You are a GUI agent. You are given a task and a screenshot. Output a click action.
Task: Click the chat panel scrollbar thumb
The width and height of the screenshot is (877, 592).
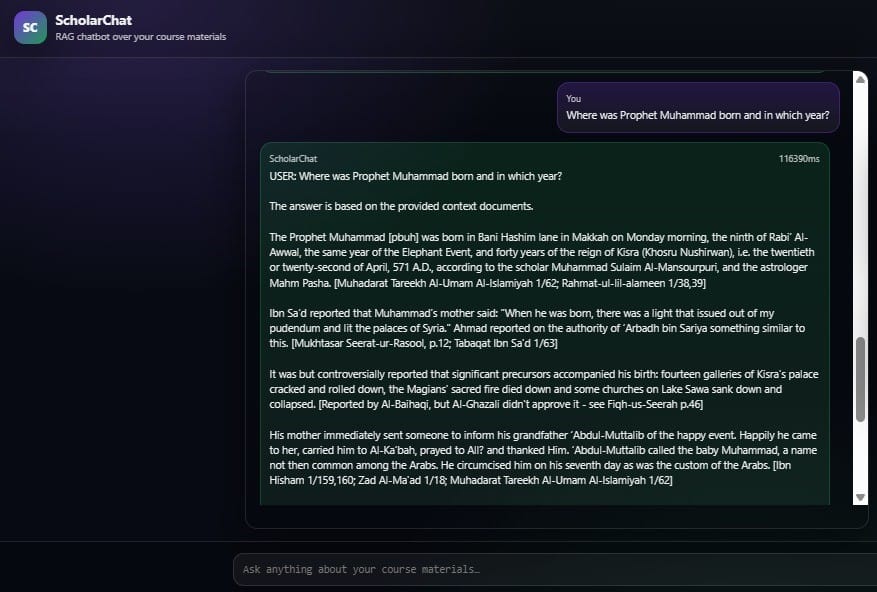[x=860, y=378]
